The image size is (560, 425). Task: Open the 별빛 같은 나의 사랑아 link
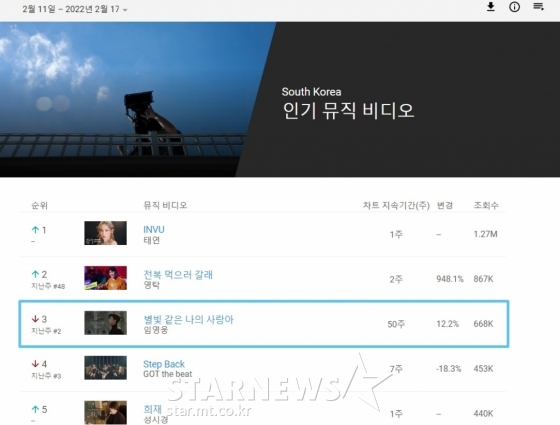(x=188, y=319)
